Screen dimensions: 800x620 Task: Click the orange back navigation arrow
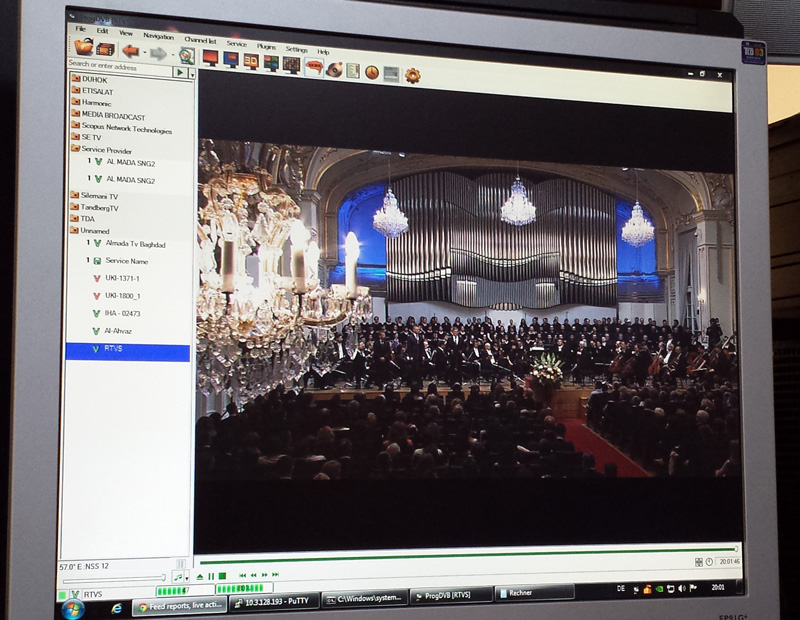[130, 50]
